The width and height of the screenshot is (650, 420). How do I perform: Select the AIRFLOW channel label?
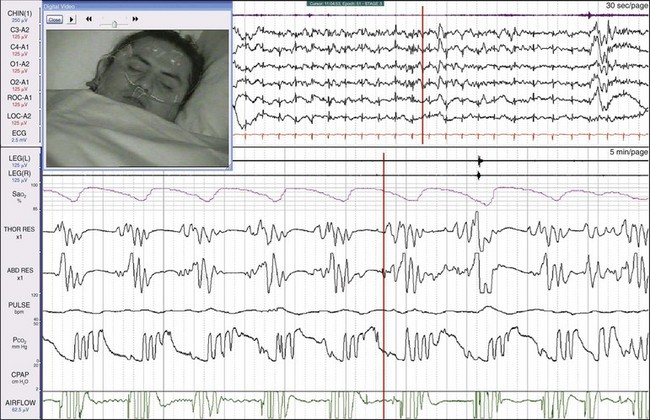20,402
